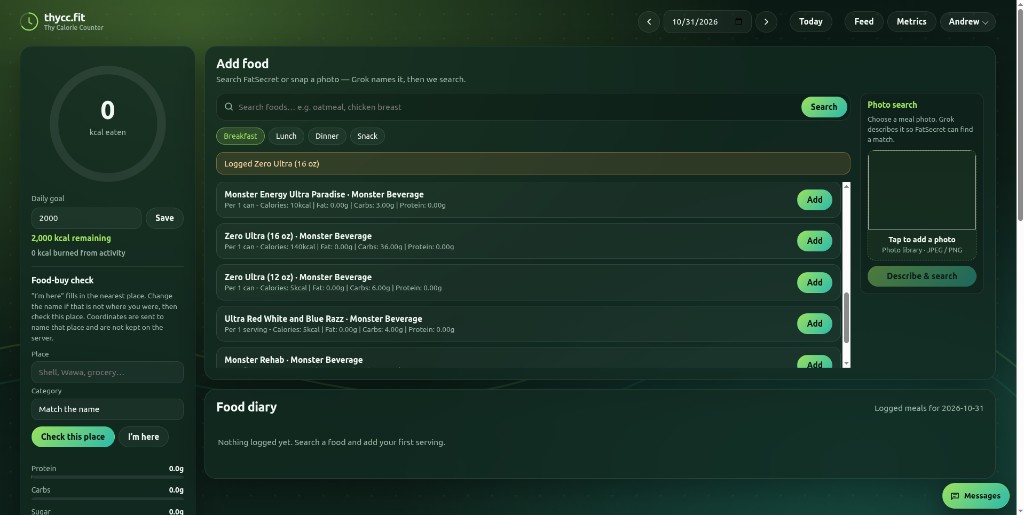Add Ultra Red White and Blue Razz
Viewport: 1024px width, 515px height.
coord(814,324)
